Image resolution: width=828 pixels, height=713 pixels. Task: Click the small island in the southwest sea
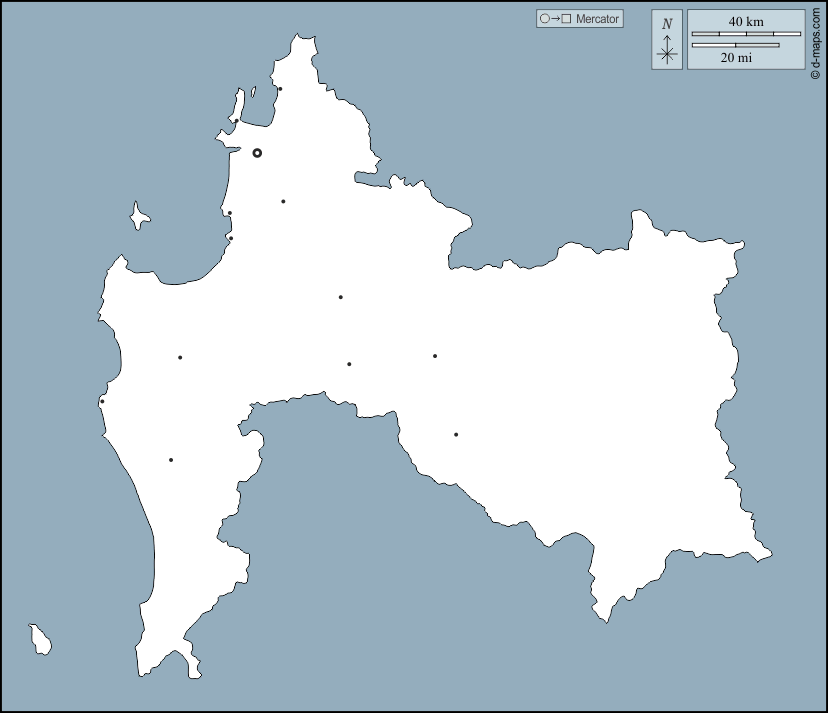[x=40, y=640]
